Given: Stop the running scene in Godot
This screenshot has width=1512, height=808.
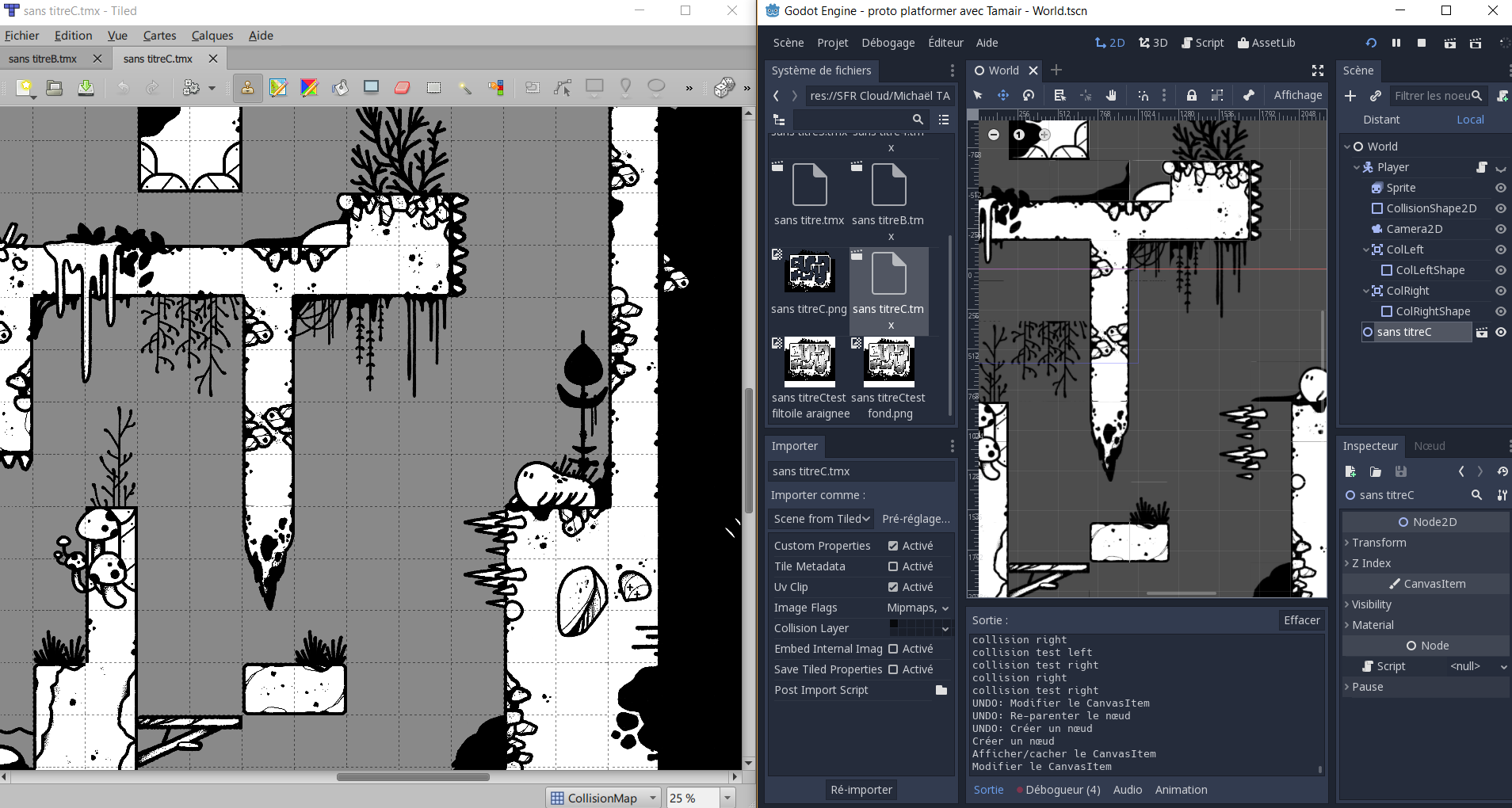Looking at the screenshot, I should 1422,43.
